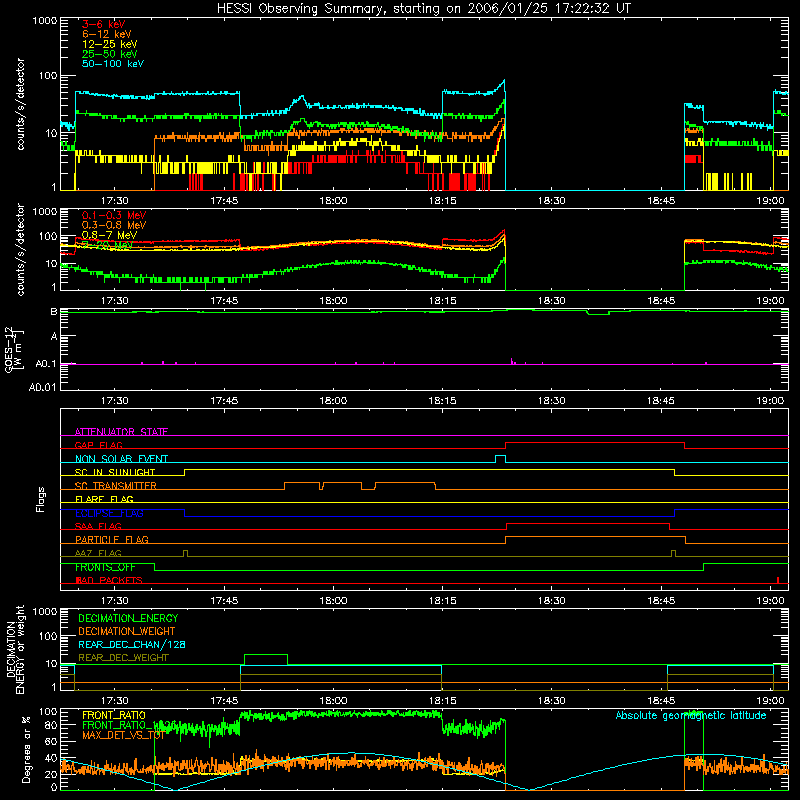Select the GAP_FLAG label
Viewport: 800px width, 800px height.
coord(98,445)
